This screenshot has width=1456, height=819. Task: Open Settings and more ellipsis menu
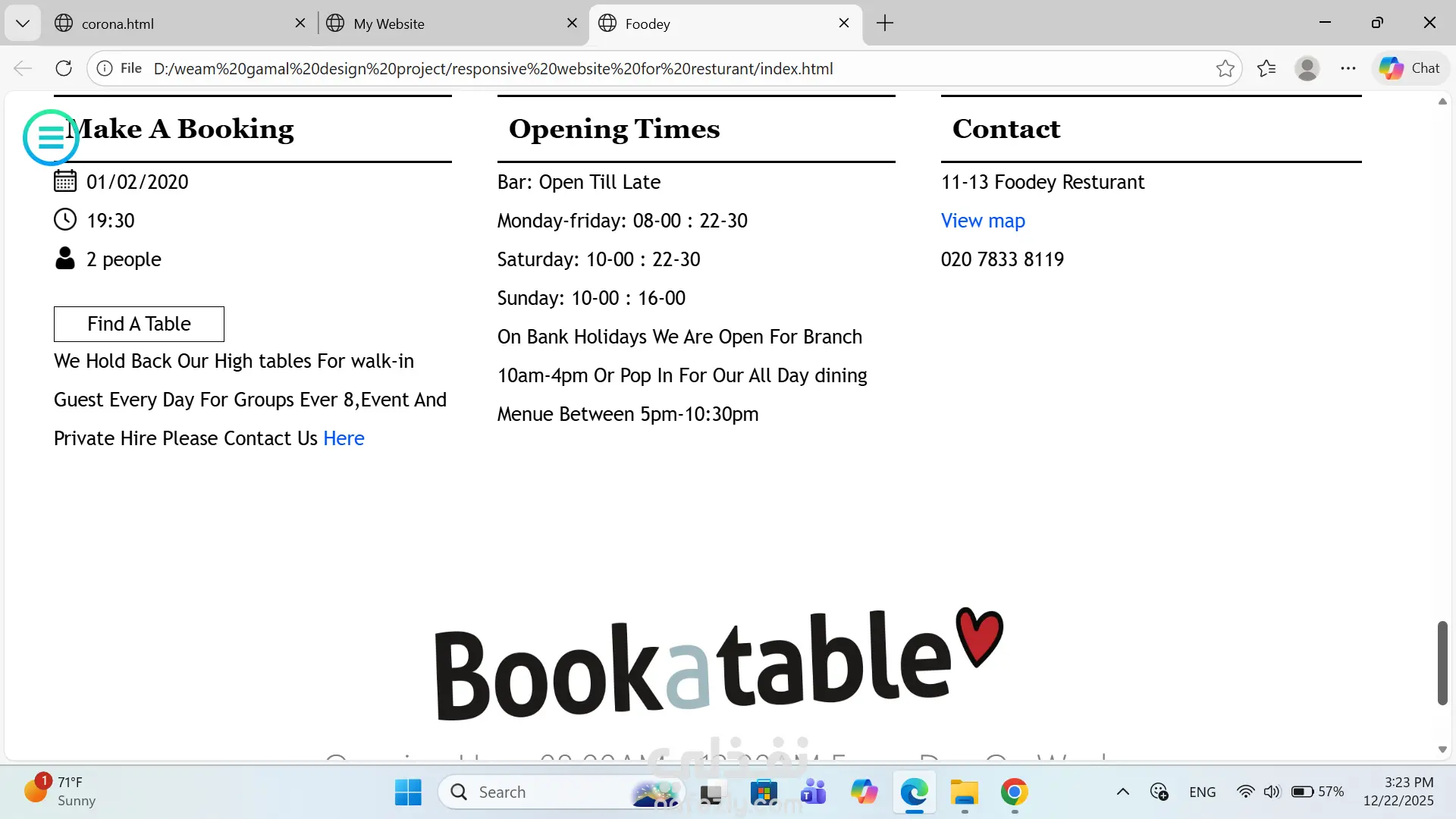pos(1348,68)
